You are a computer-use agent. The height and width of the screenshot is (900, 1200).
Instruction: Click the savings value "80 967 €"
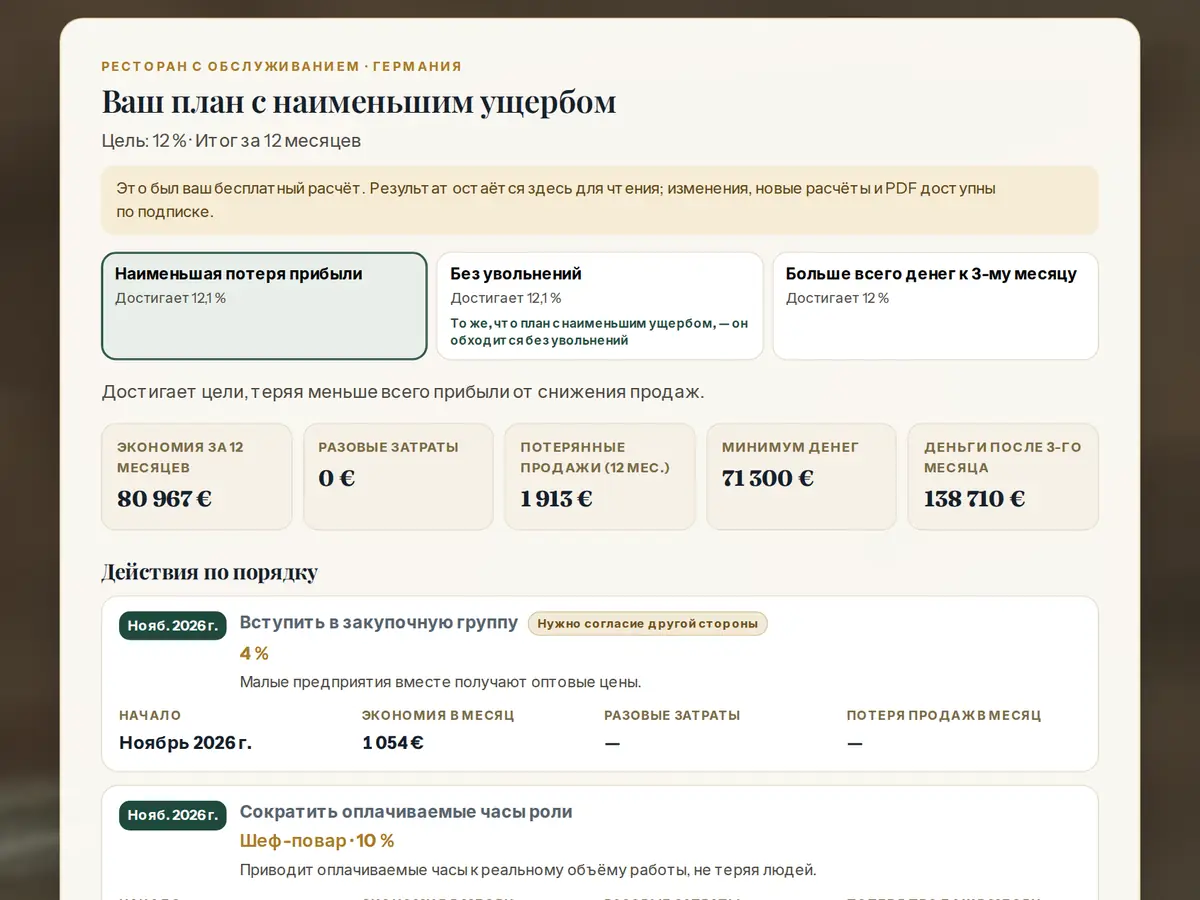pos(165,499)
